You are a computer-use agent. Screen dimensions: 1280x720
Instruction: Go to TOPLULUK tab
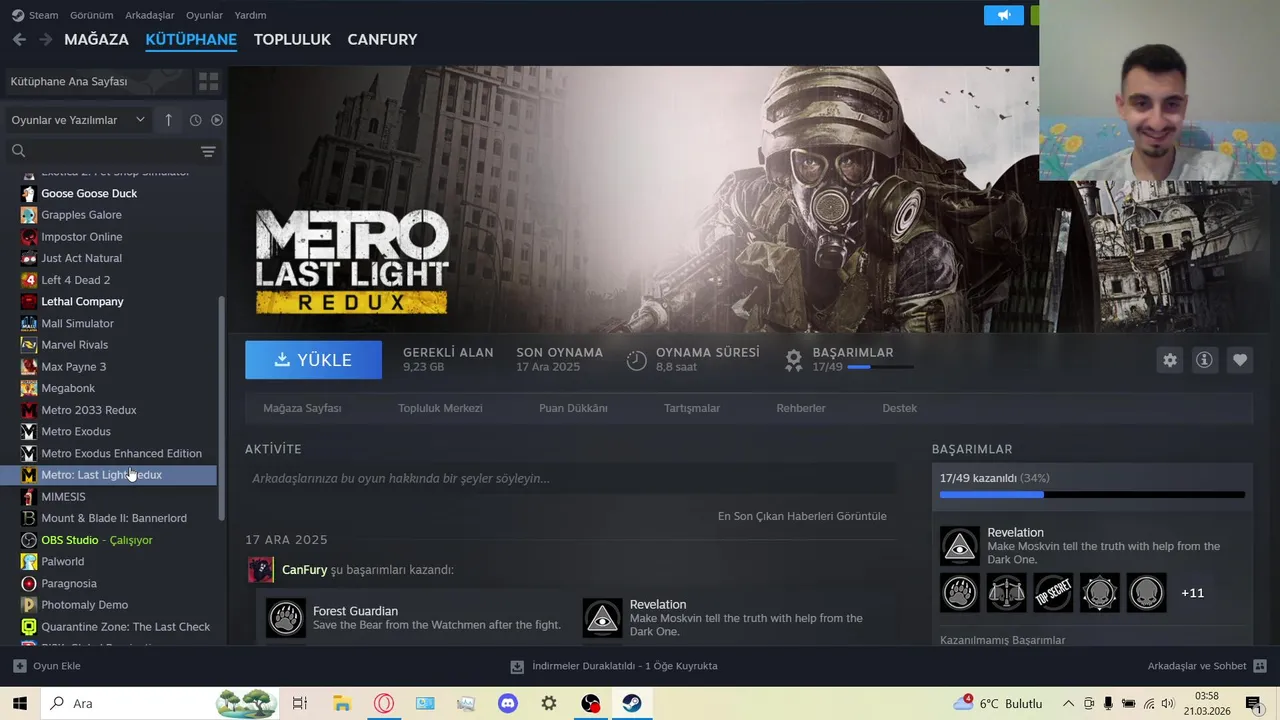[x=292, y=39]
